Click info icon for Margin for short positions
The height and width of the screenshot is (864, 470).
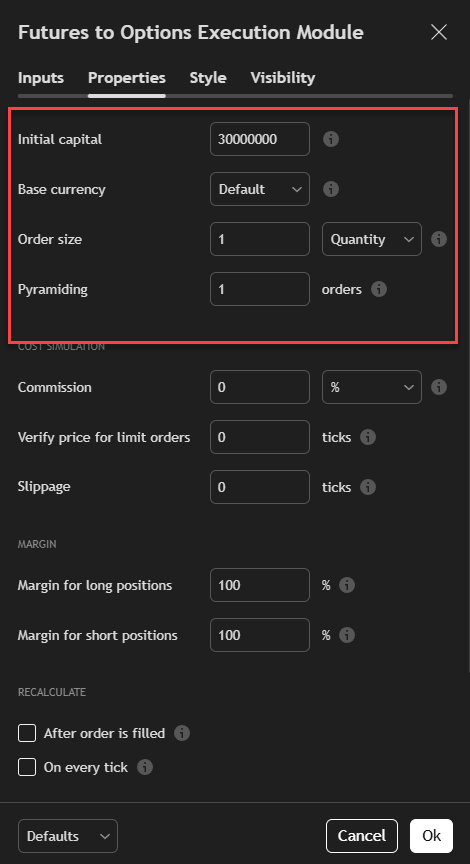click(x=347, y=635)
